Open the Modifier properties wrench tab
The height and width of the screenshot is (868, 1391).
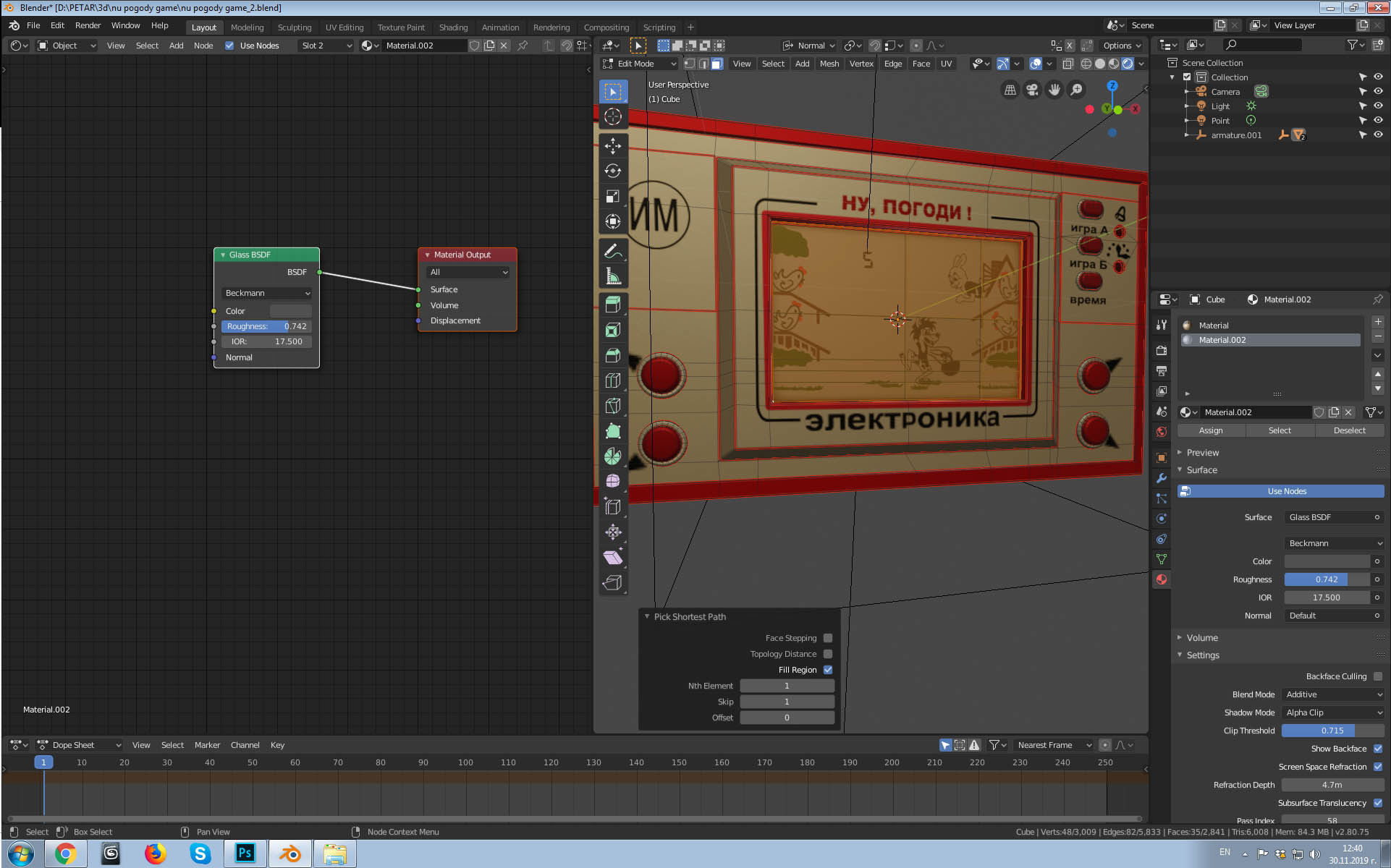coord(1162,478)
